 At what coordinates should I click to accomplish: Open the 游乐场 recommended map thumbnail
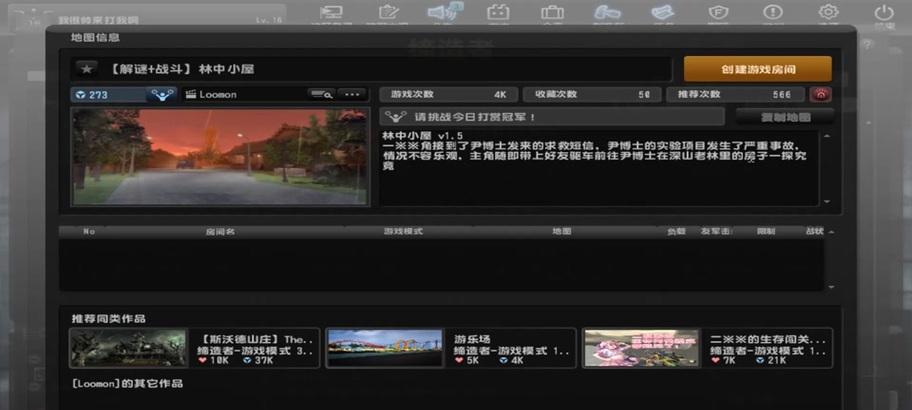coord(385,348)
